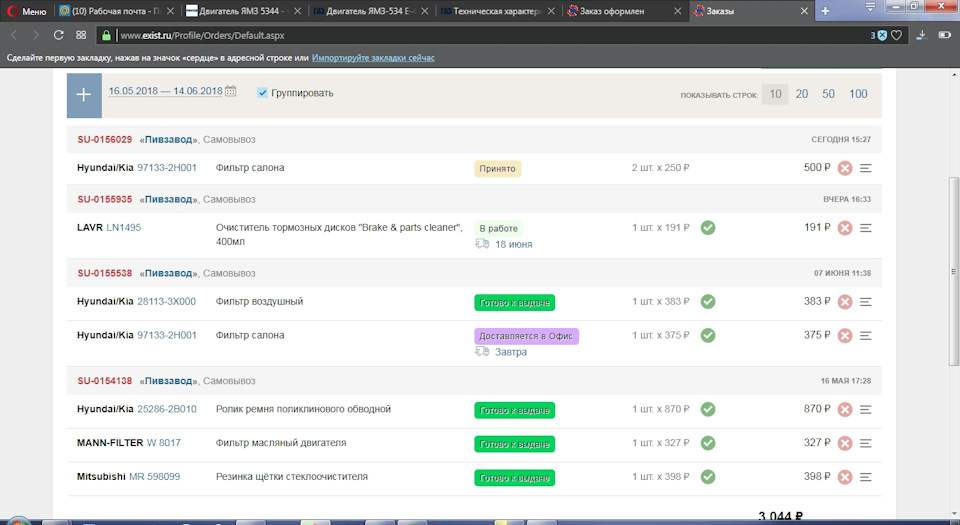The height and width of the screenshot is (525, 960).
Task: Click the Принято status badge
Action: (x=497, y=169)
